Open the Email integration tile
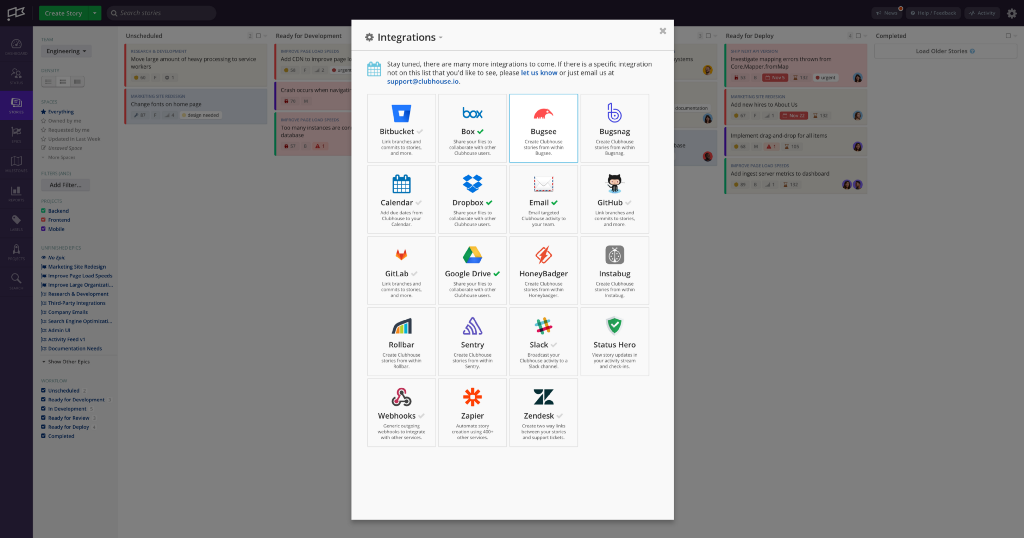 coord(543,200)
